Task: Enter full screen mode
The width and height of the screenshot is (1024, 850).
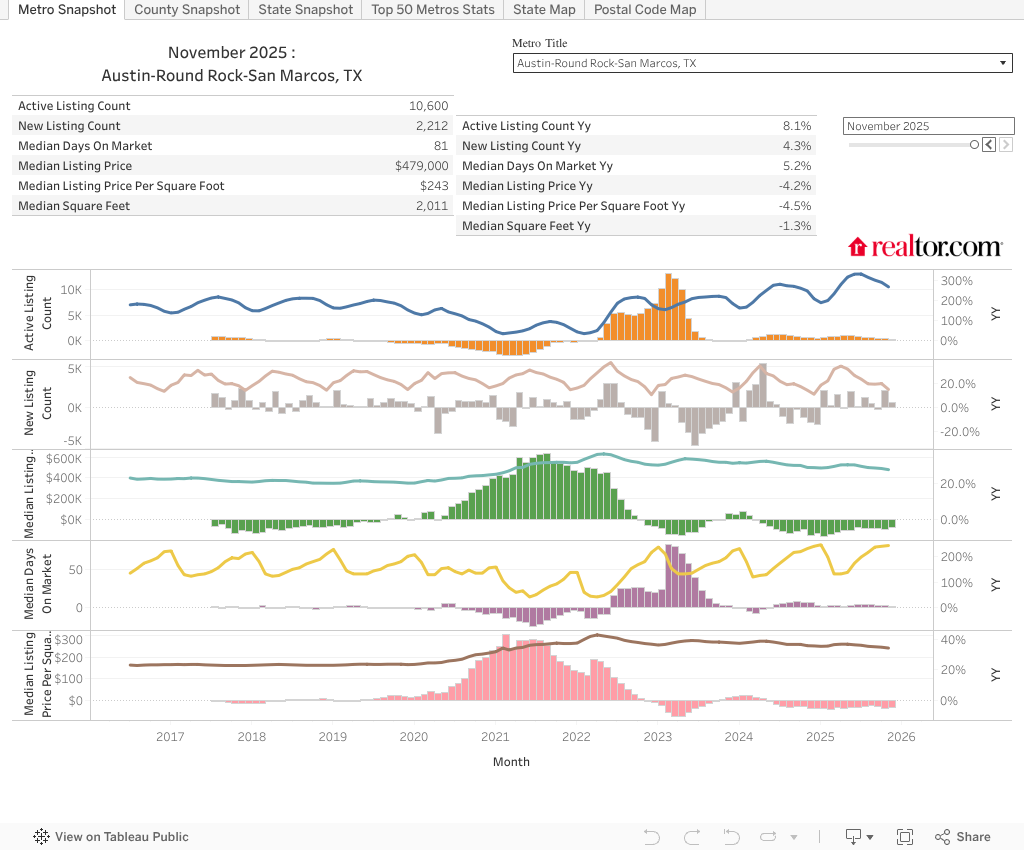Action: coord(905,837)
